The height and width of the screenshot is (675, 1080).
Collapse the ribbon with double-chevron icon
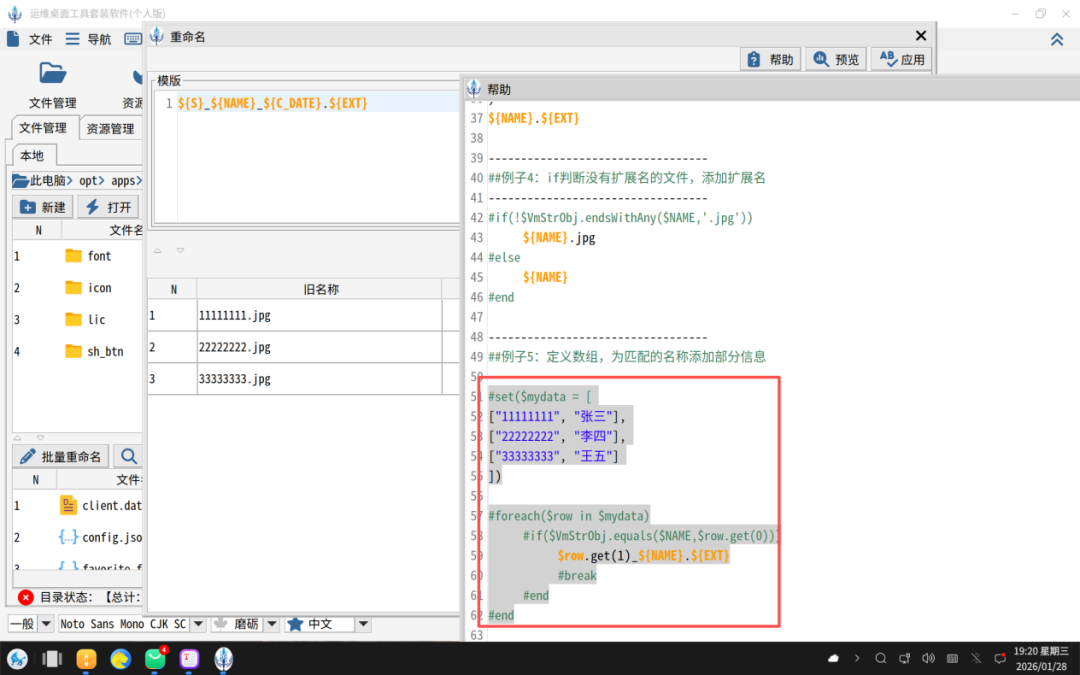tap(1056, 39)
